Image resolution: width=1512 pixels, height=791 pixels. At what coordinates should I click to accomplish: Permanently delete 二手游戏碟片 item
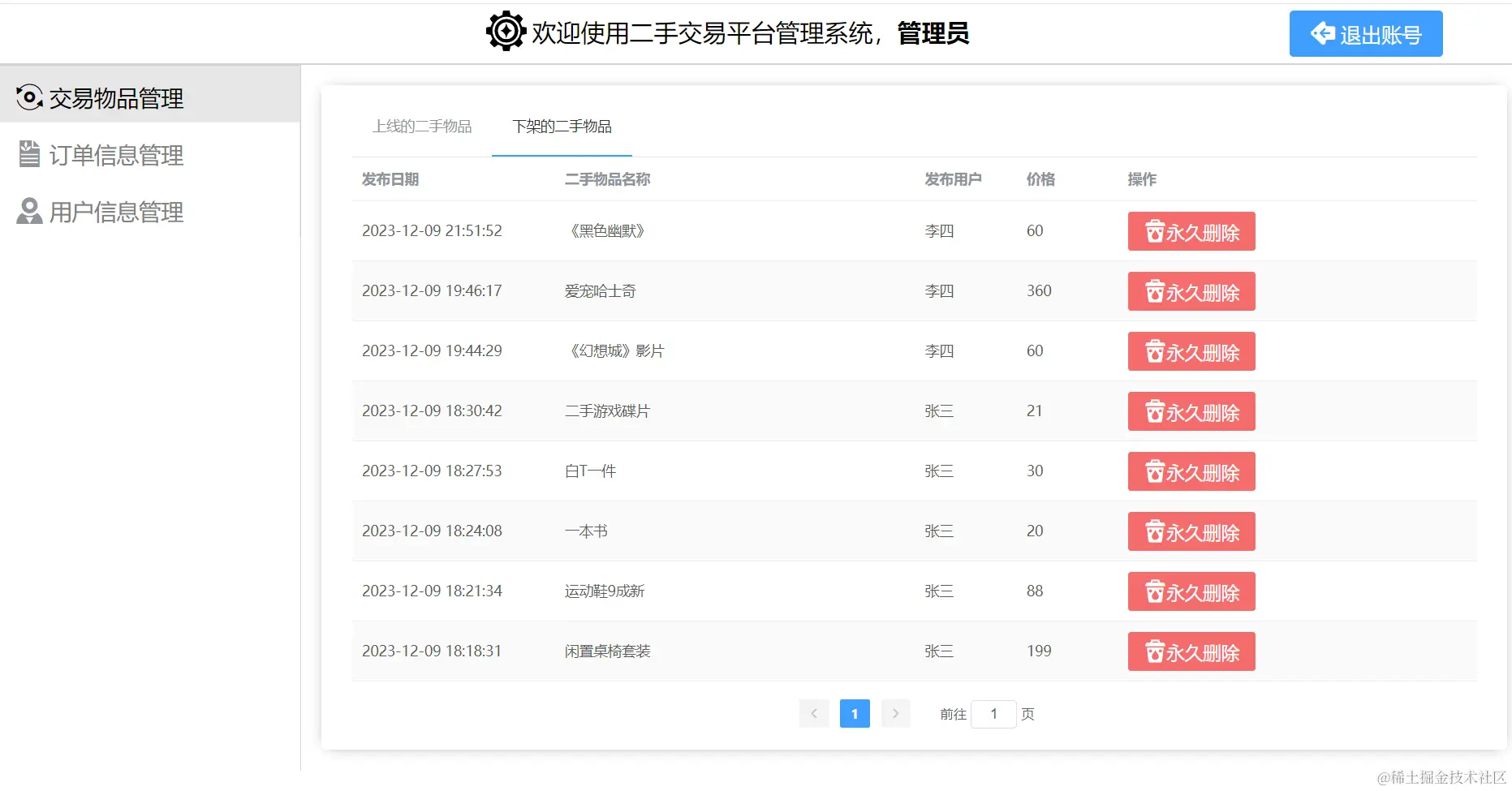[1191, 411]
